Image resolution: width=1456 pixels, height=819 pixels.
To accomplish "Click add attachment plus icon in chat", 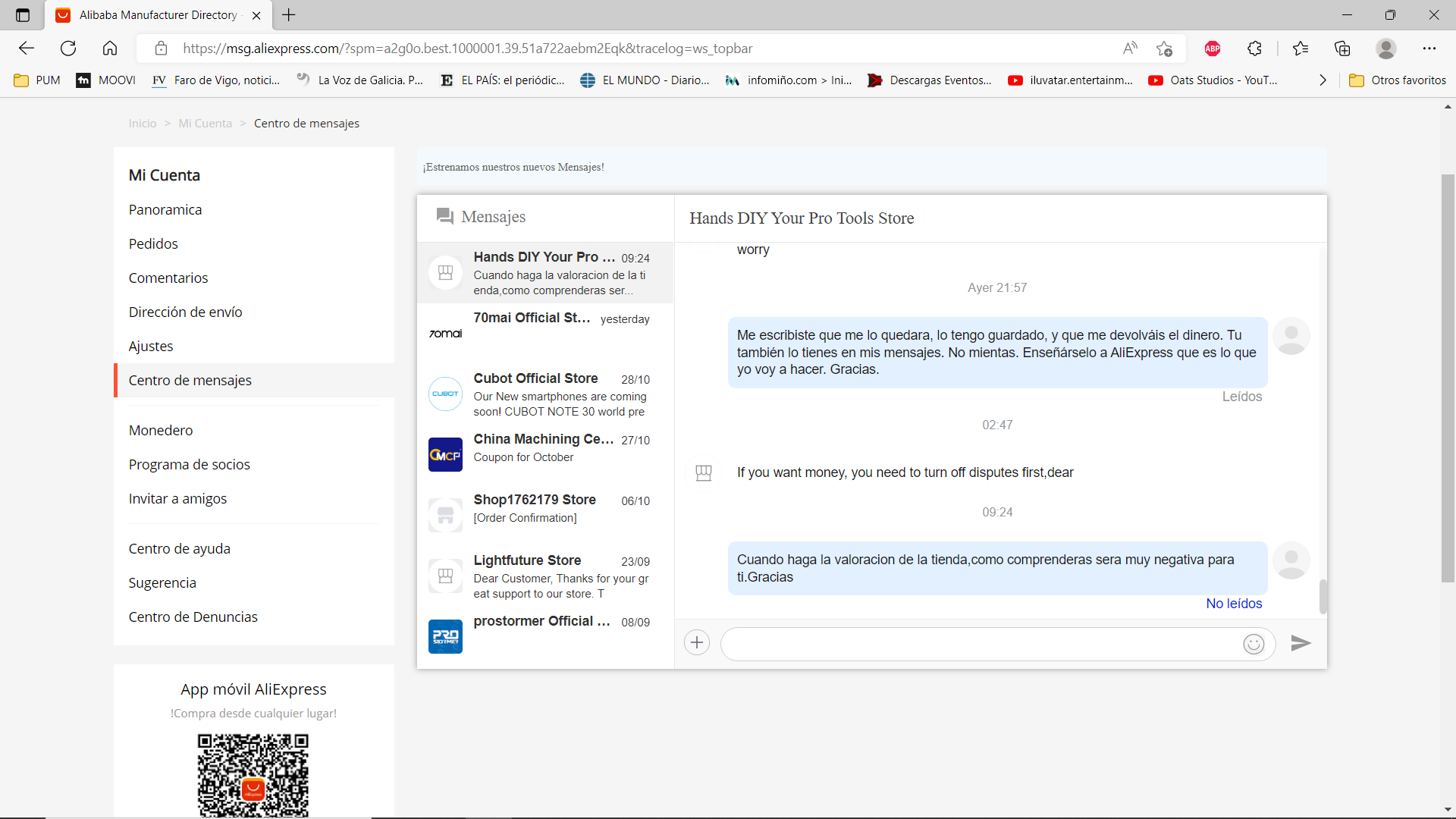I will (697, 643).
